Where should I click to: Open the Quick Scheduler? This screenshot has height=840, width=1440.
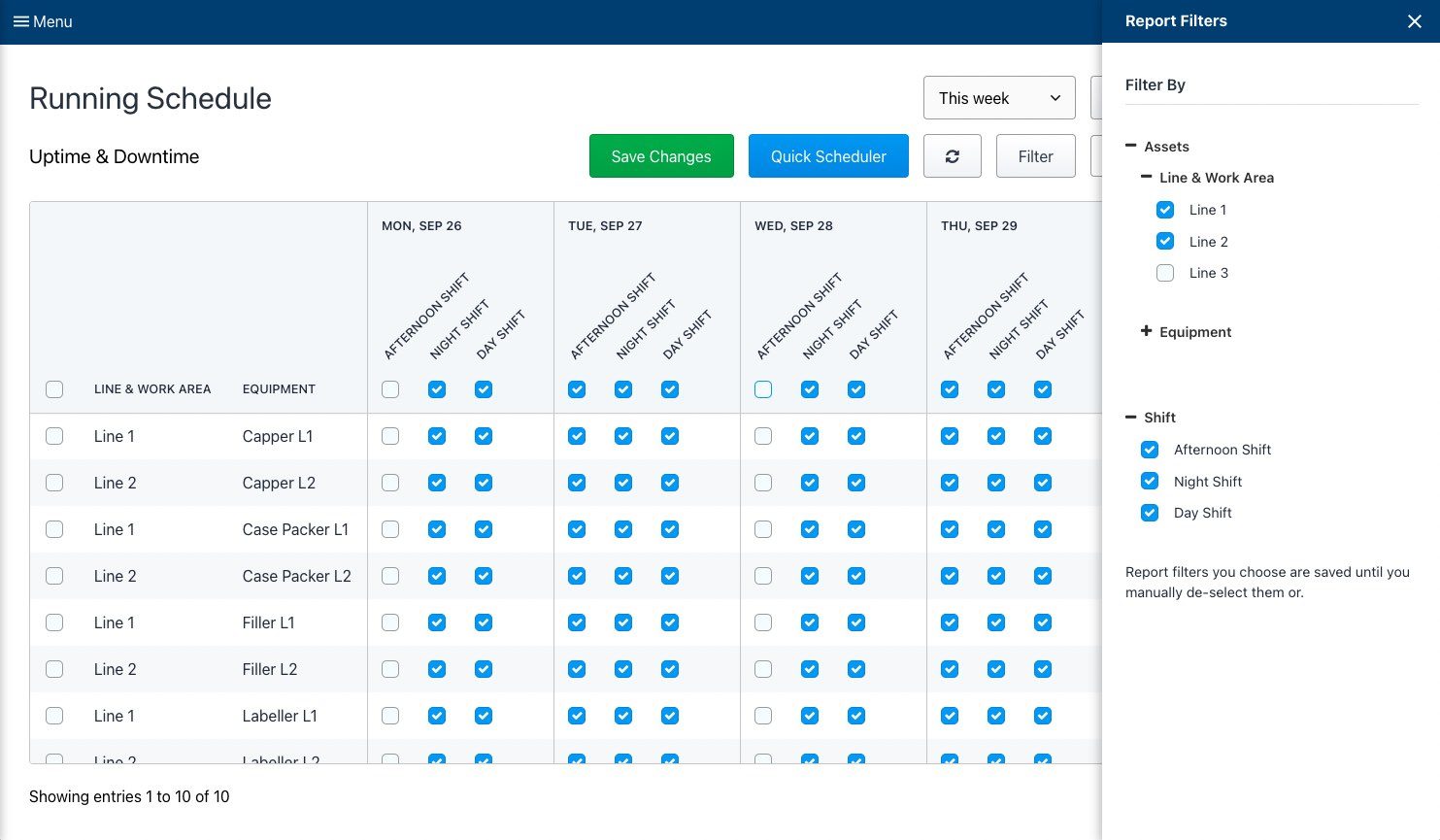point(828,156)
